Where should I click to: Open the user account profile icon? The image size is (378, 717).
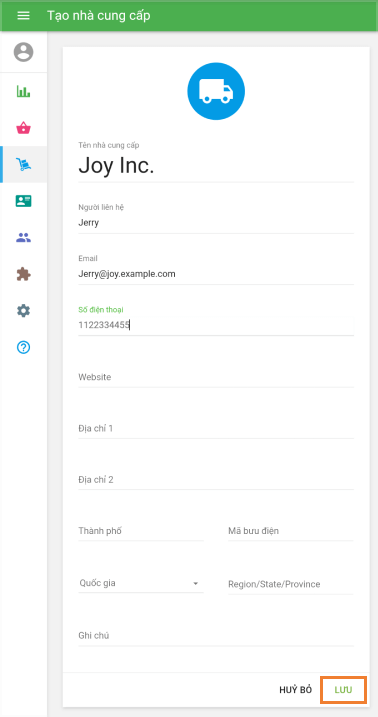tap(23, 52)
